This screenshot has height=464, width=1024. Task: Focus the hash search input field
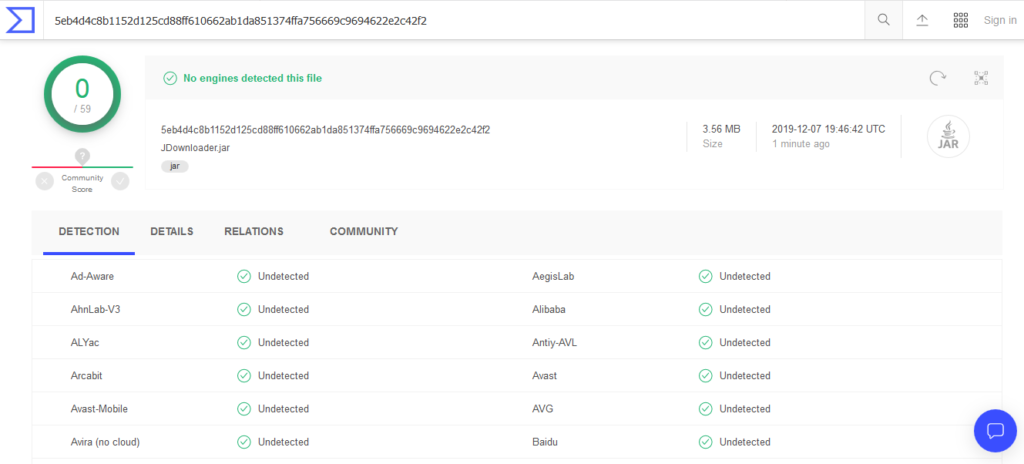(454, 20)
